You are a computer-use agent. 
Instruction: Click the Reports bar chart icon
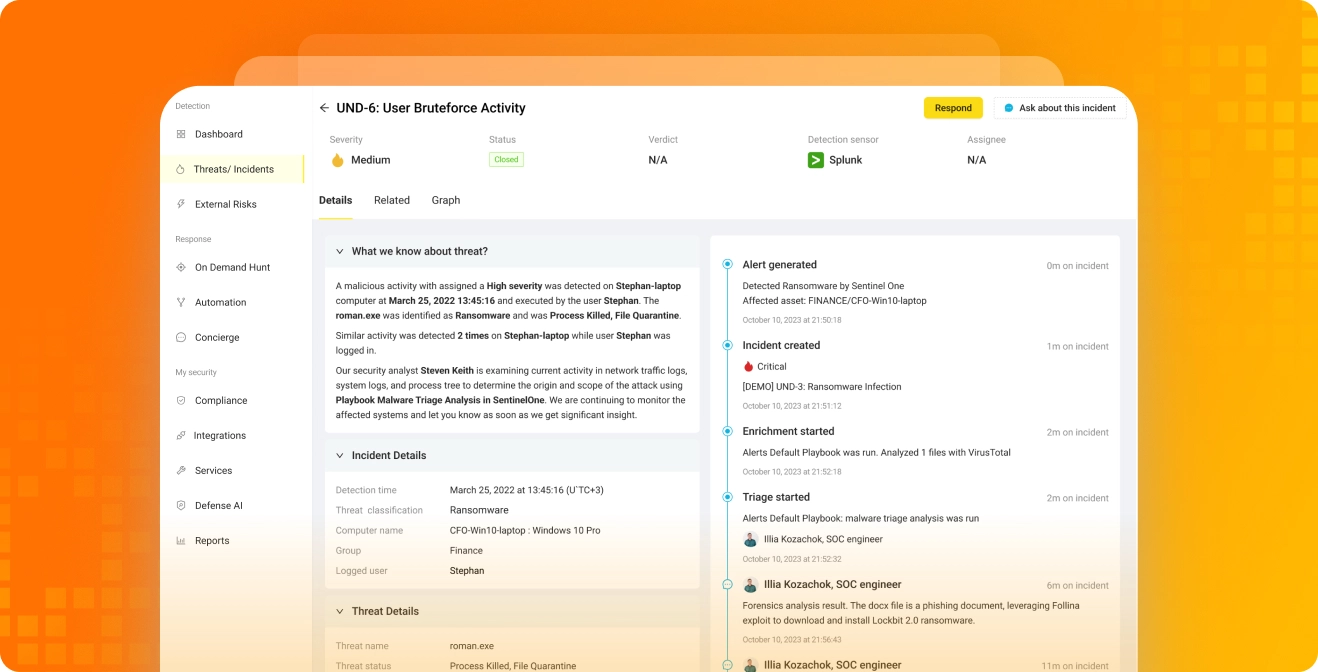coord(181,540)
